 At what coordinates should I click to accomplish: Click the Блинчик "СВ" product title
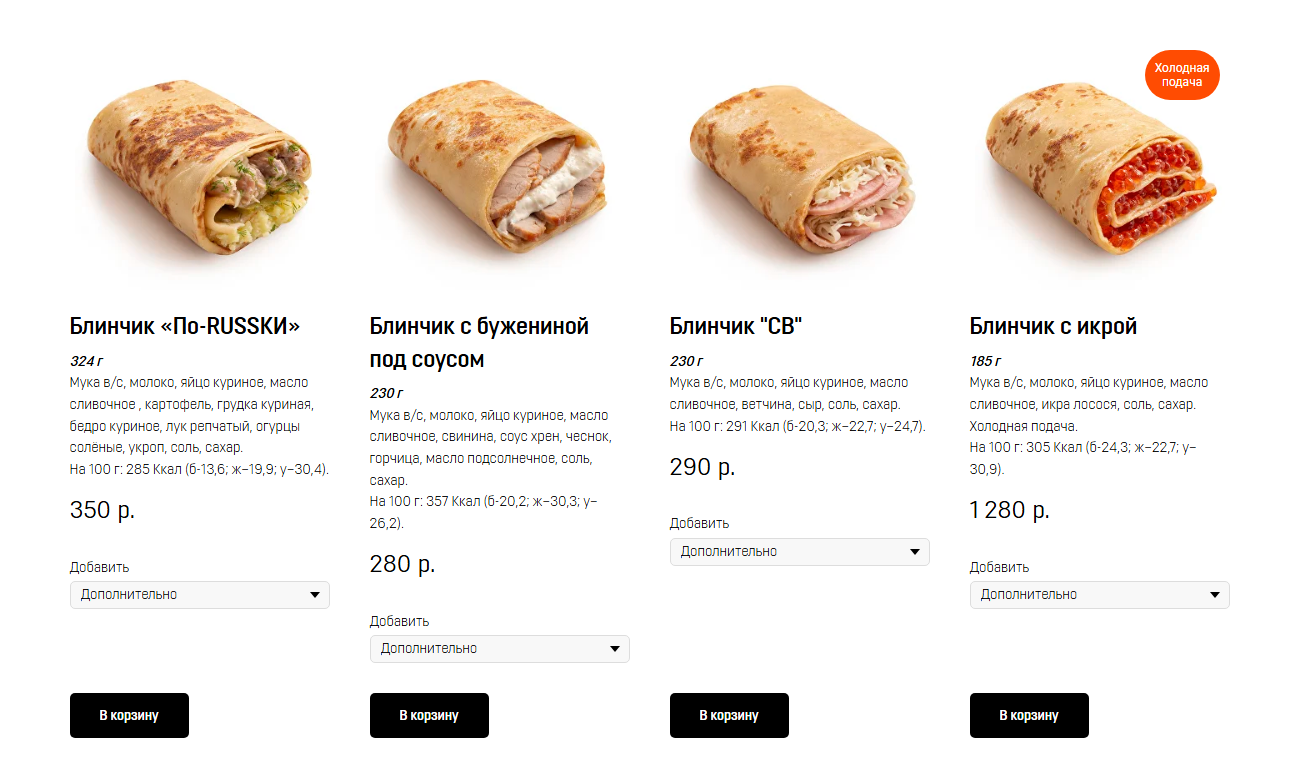(736, 326)
